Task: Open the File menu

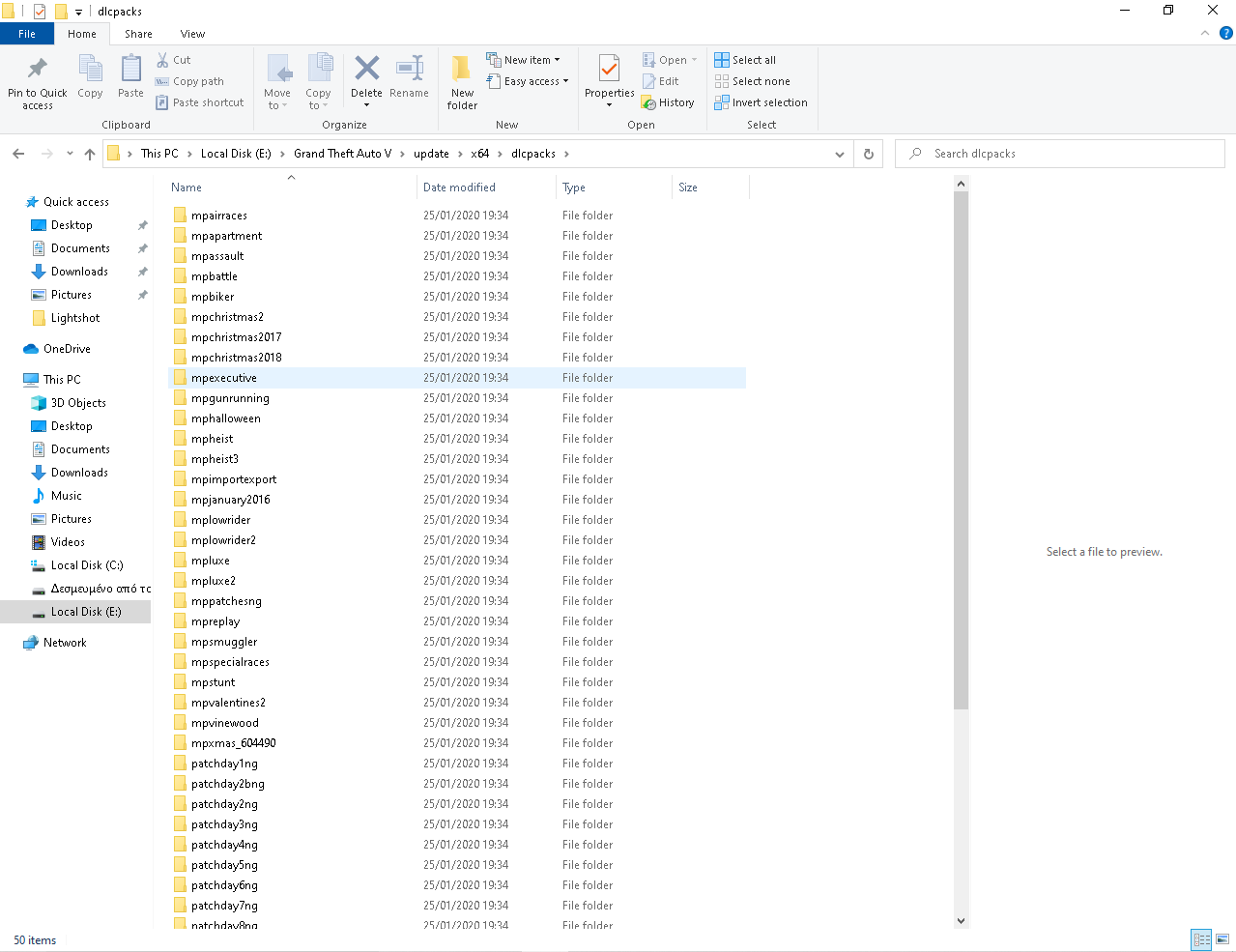Action: pos(27,34)
